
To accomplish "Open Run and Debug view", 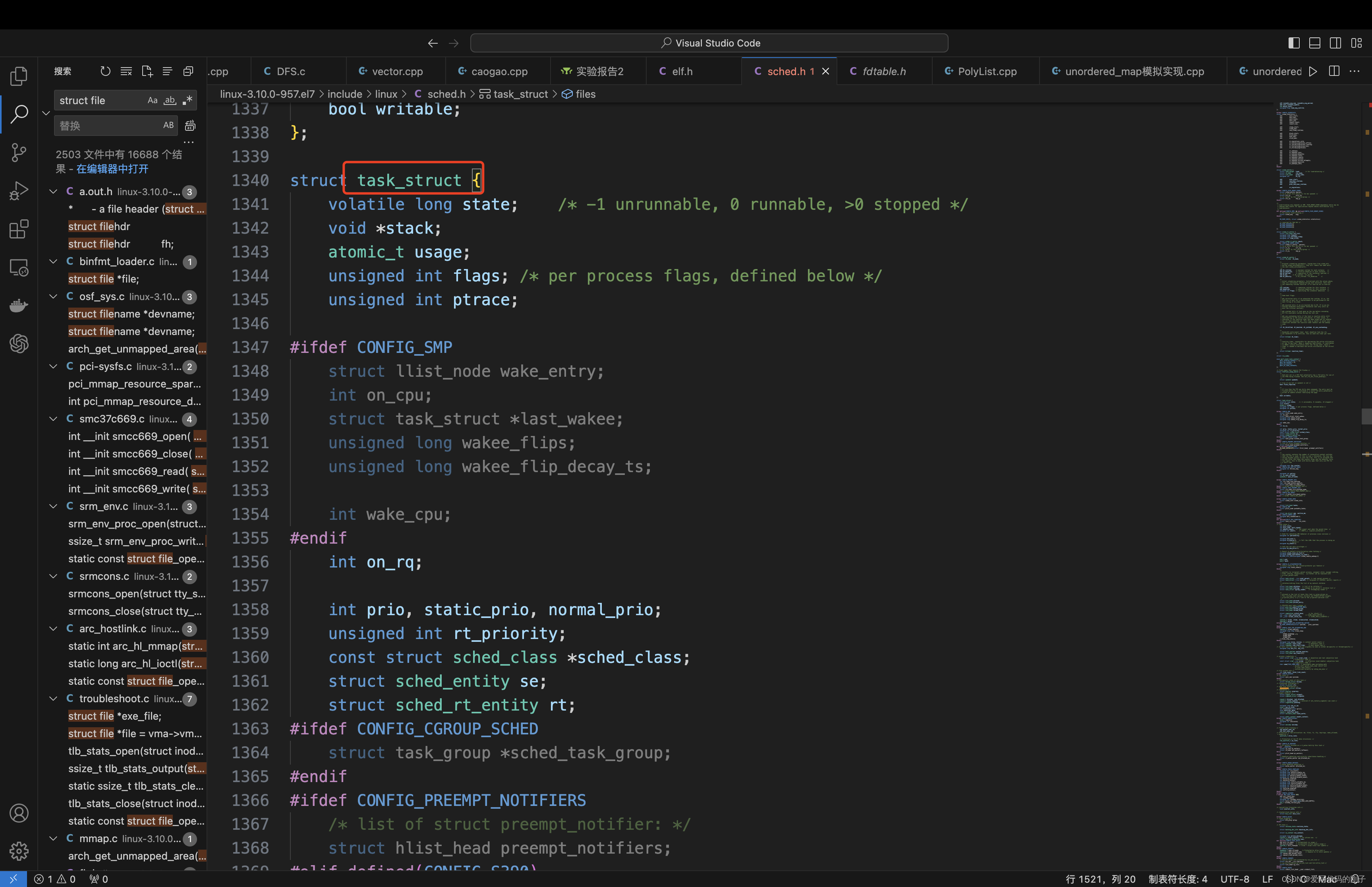I will 19,191.
